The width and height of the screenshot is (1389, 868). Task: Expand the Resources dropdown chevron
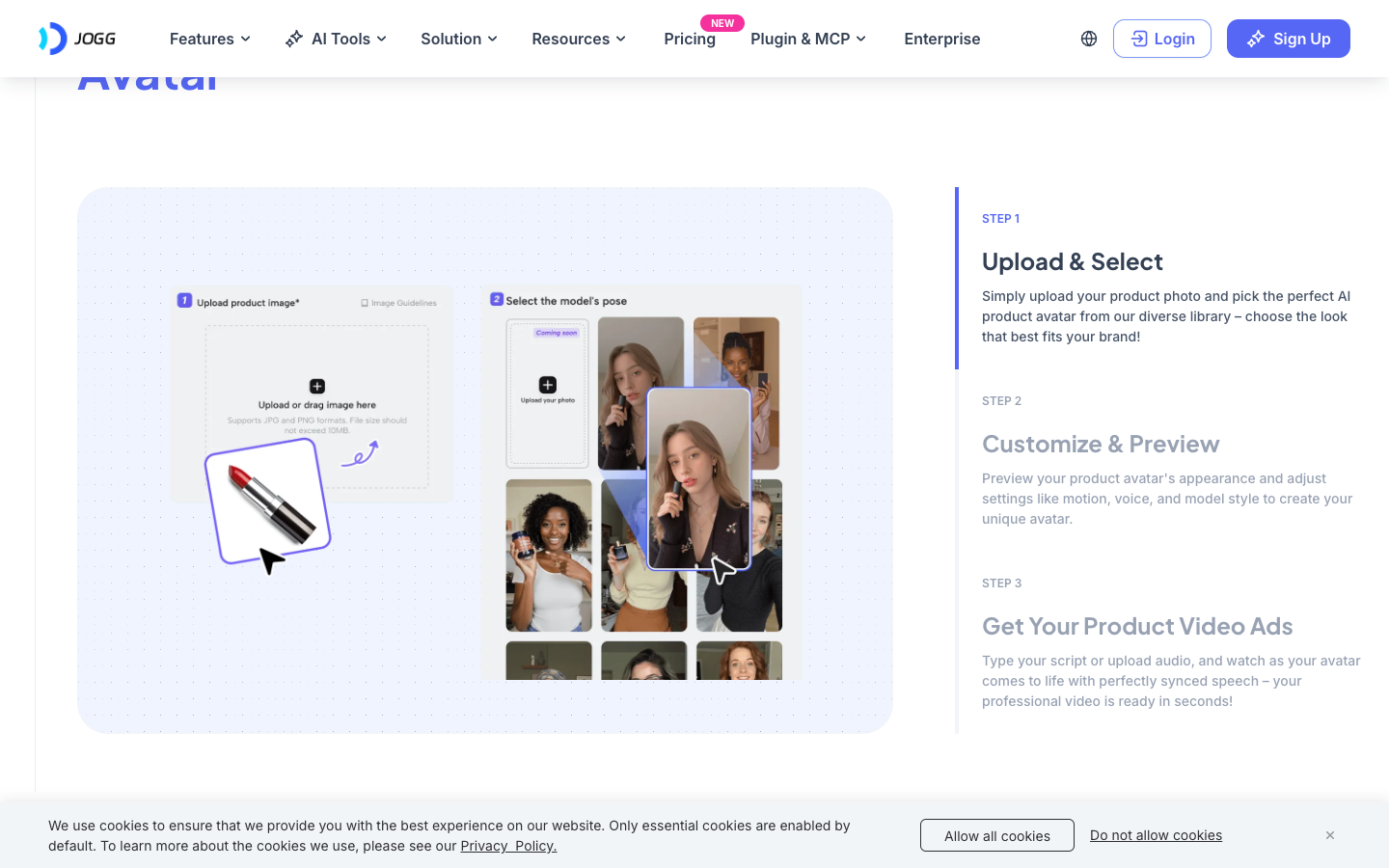pyautogui.click(x=621, y=39)
